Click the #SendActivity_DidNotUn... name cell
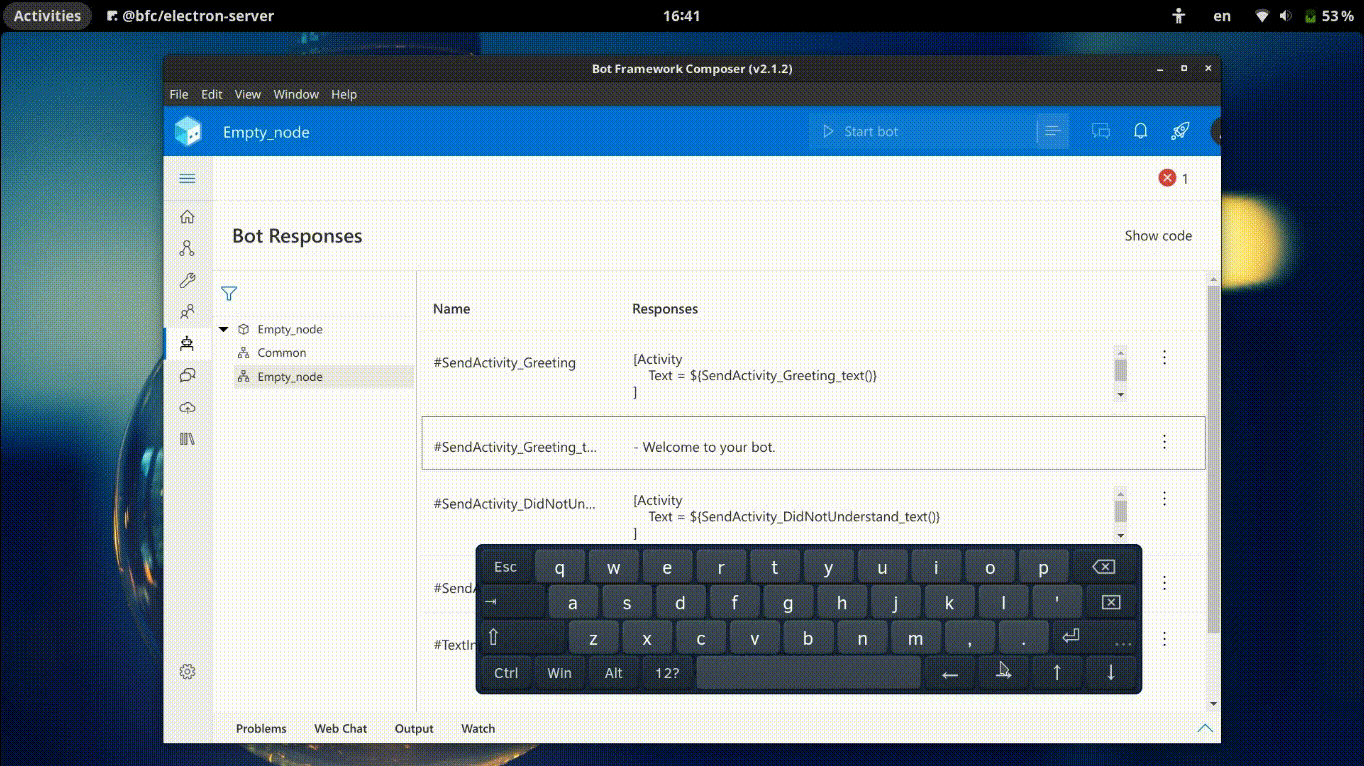1364x766 pixels. point(514,504)
